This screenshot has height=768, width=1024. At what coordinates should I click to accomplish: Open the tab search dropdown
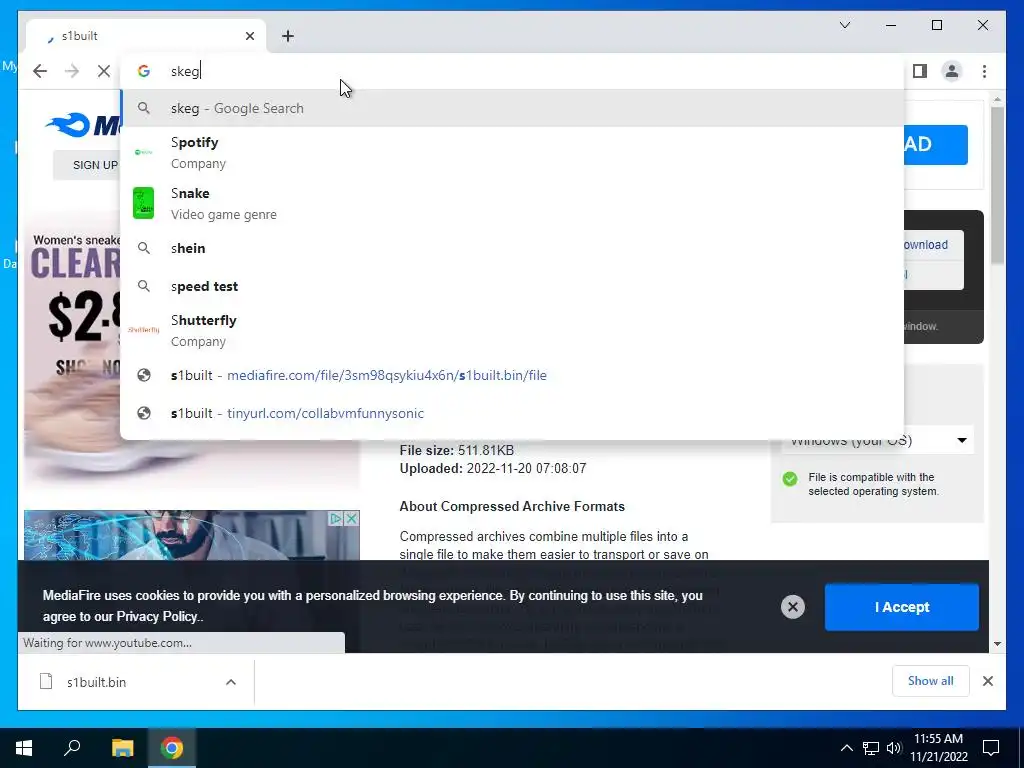coord(844,25)
